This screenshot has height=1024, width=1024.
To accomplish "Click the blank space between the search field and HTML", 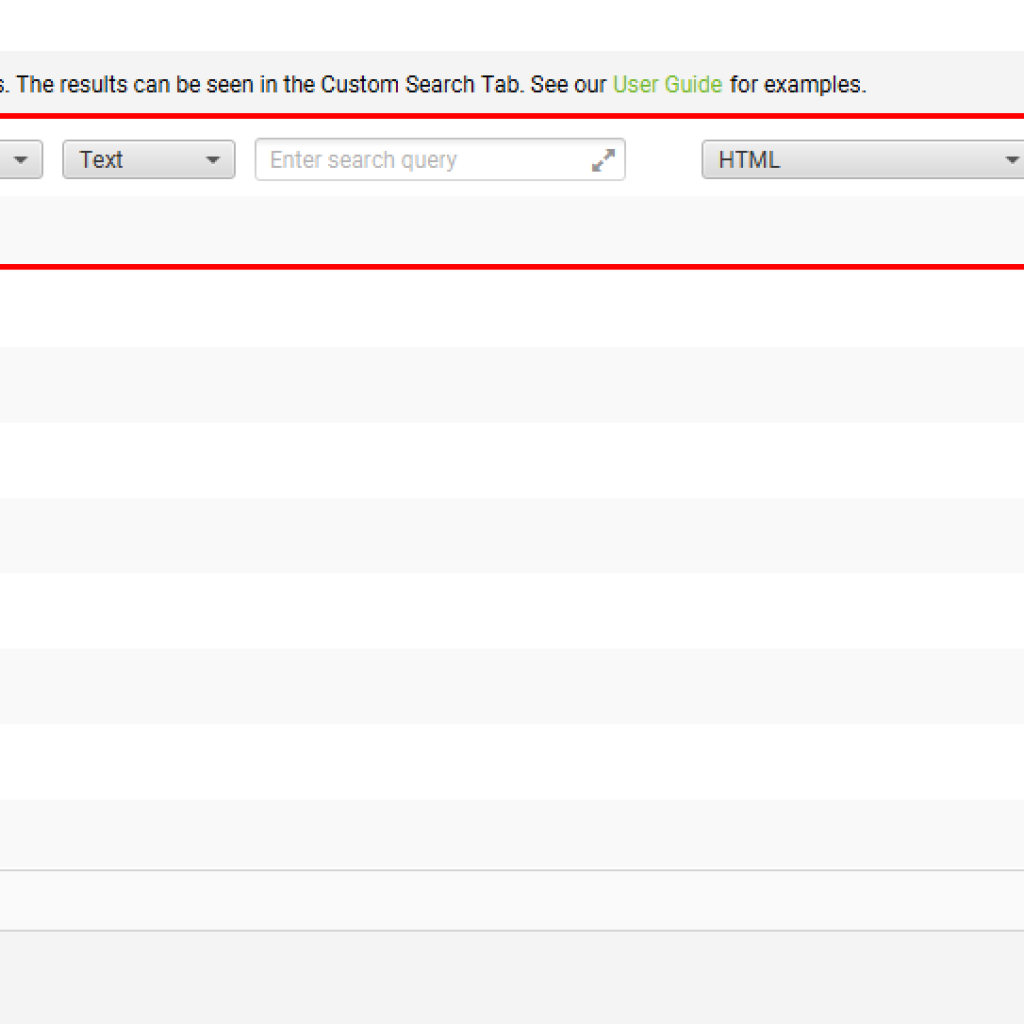I will (664, 159).
